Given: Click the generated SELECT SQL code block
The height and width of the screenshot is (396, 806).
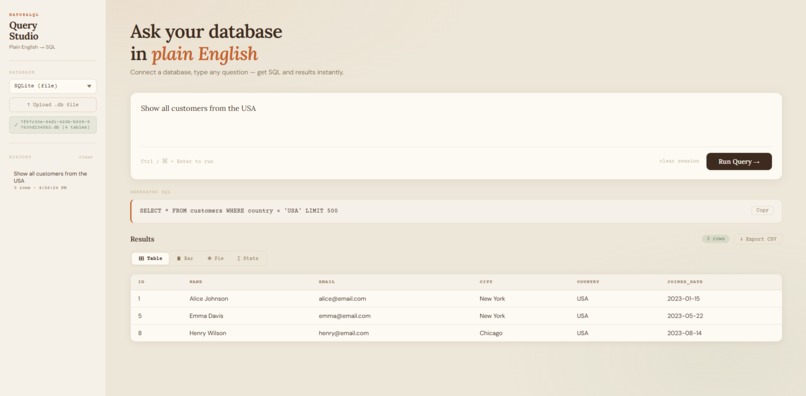Looking at the screenshot, I should coord(456,211).
